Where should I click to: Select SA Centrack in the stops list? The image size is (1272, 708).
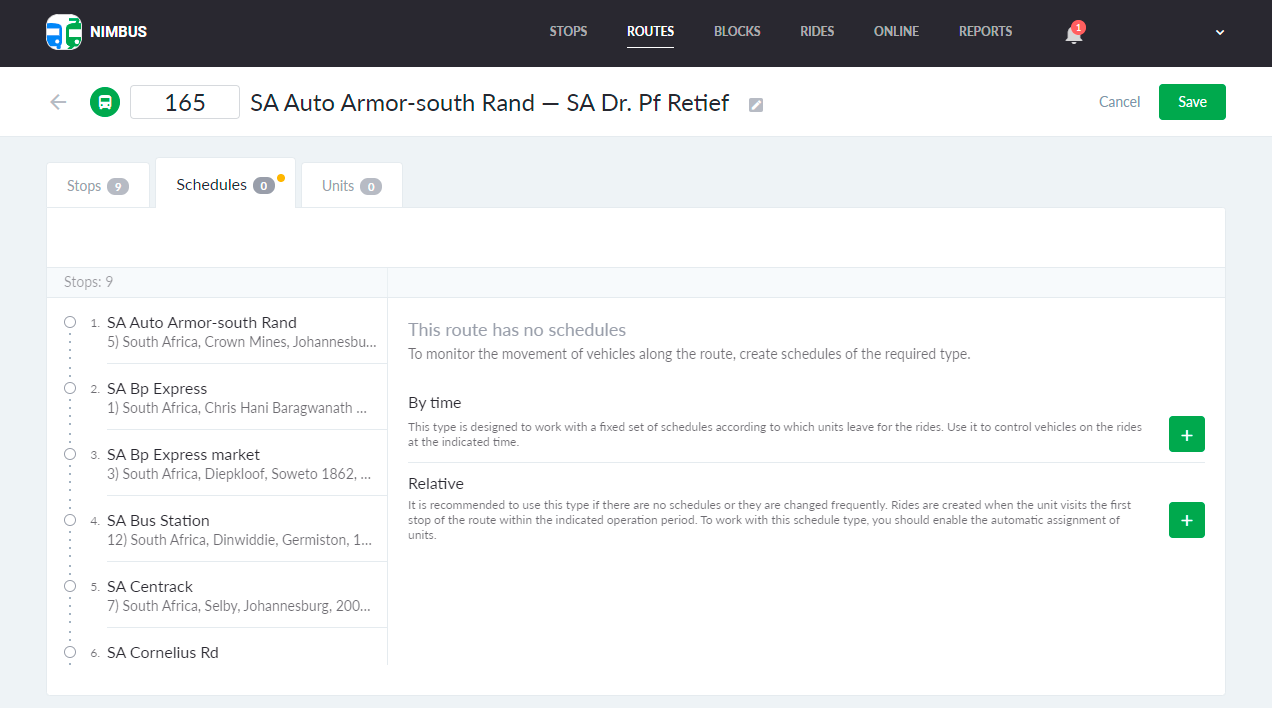tap(150, 587)
